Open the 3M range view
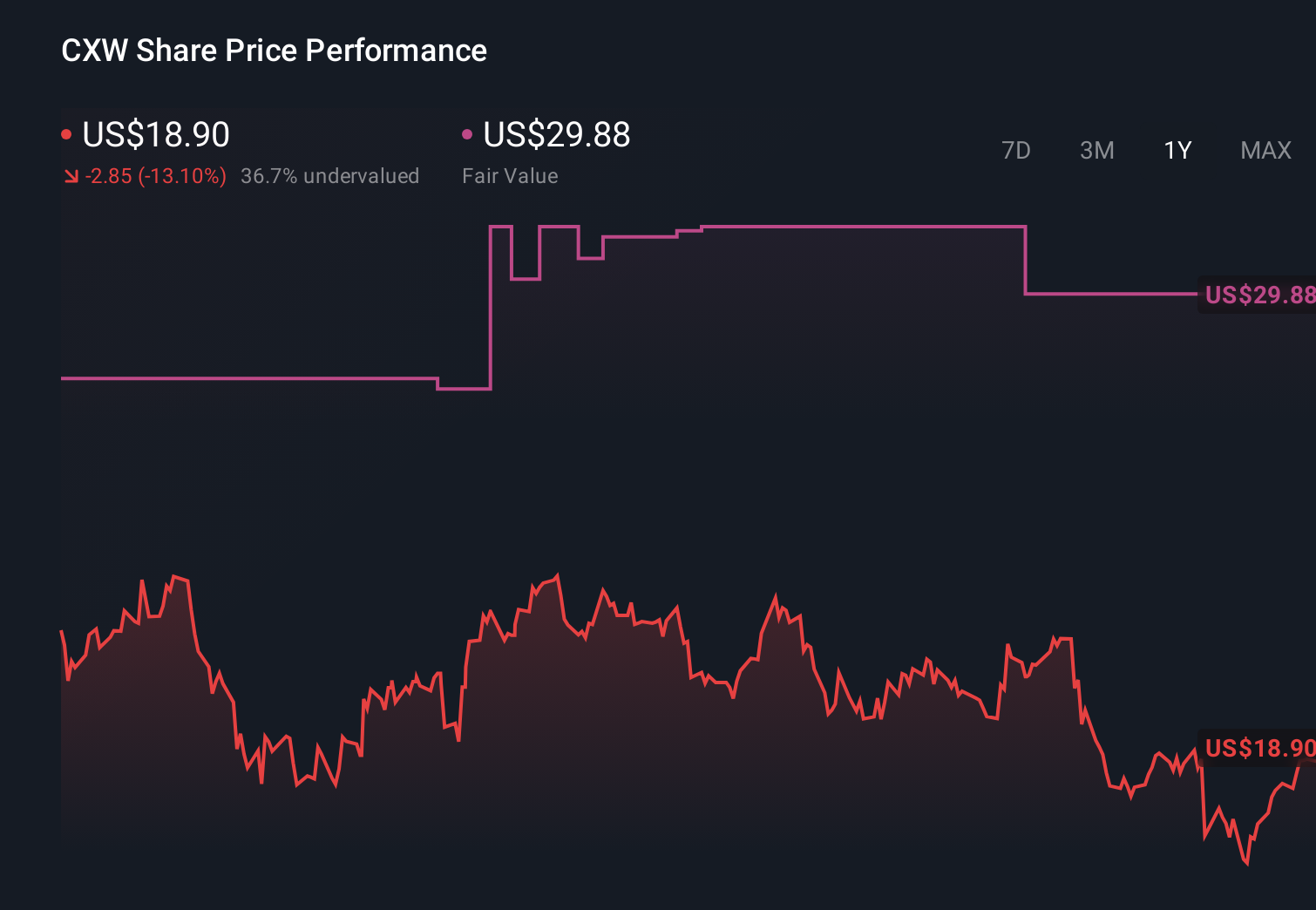 (1096, 150)
